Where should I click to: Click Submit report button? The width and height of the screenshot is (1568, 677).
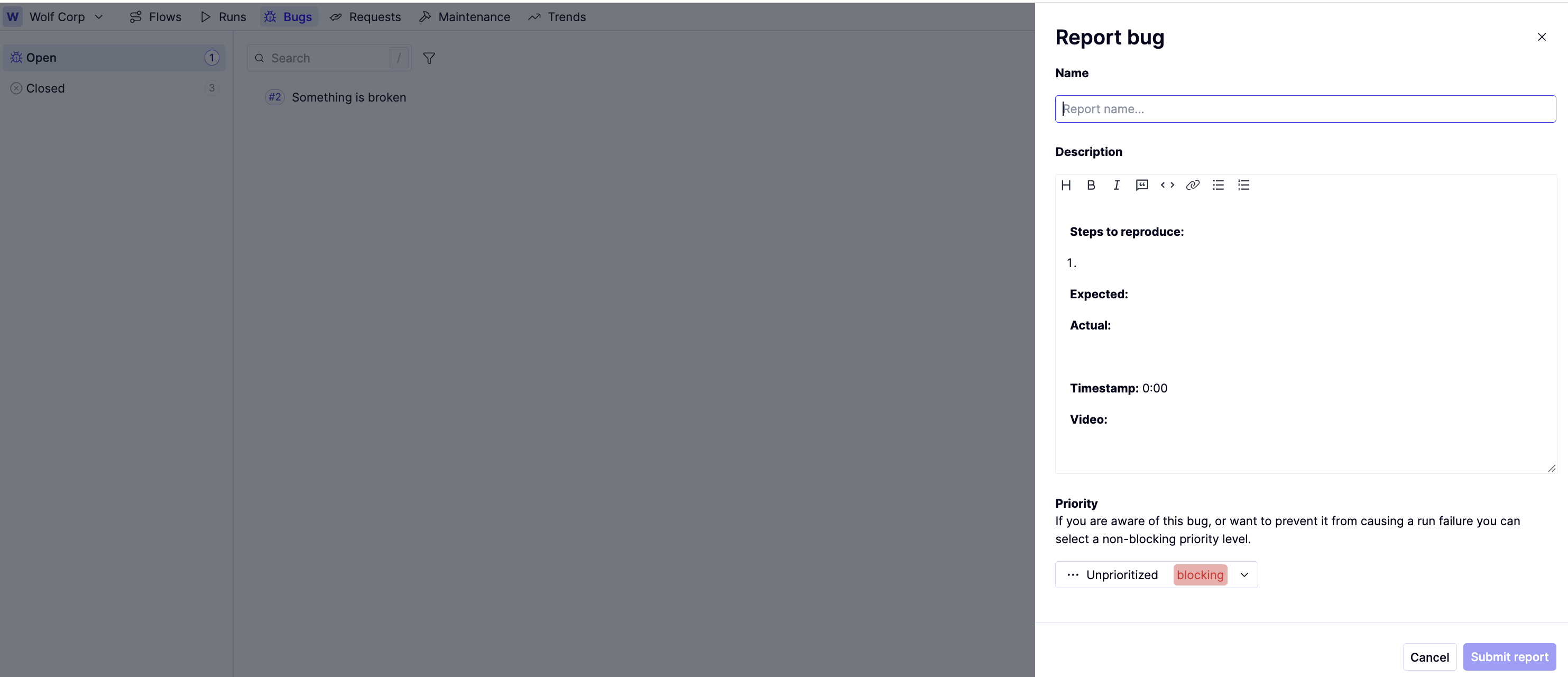(1509, 657)
